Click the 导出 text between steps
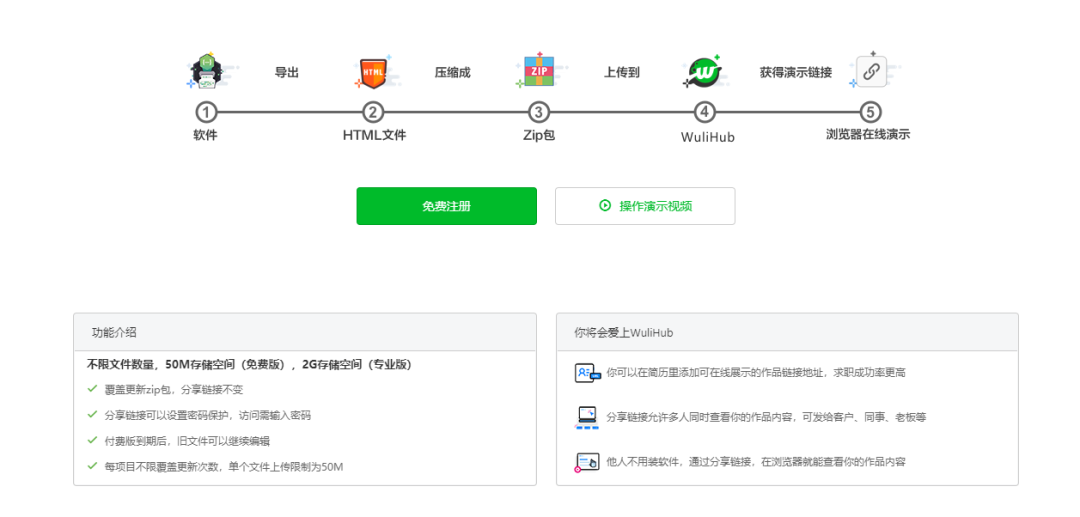1080x517 pixels. (287, 72)
